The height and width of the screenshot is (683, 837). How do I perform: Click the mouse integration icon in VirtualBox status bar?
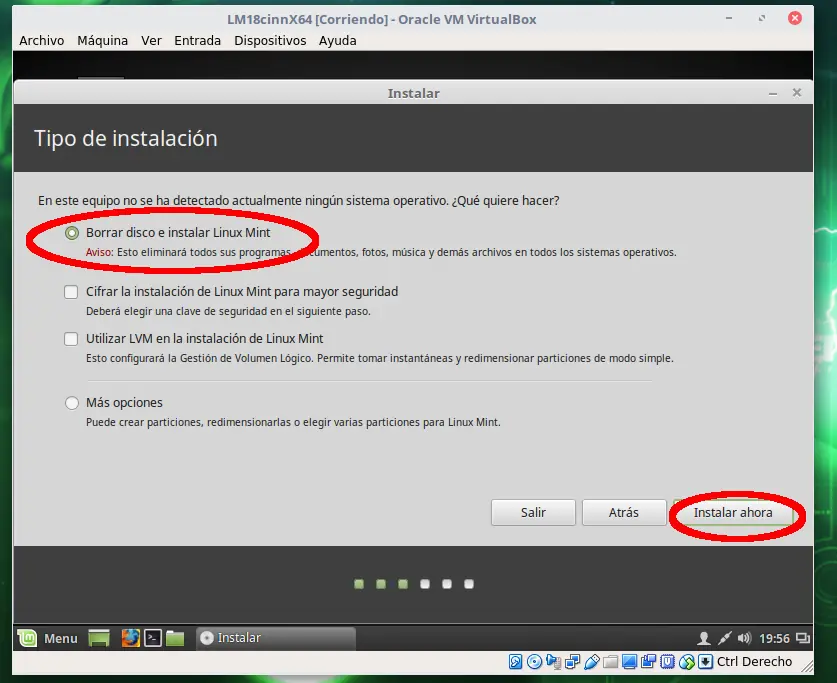(687, 662)
